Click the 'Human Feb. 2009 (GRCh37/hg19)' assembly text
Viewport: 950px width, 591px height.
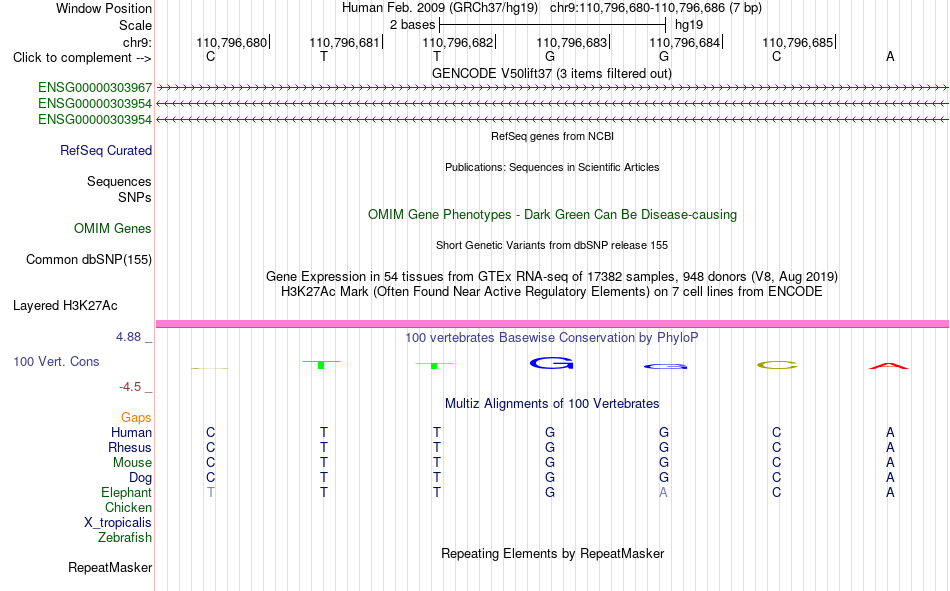[440, 8]
